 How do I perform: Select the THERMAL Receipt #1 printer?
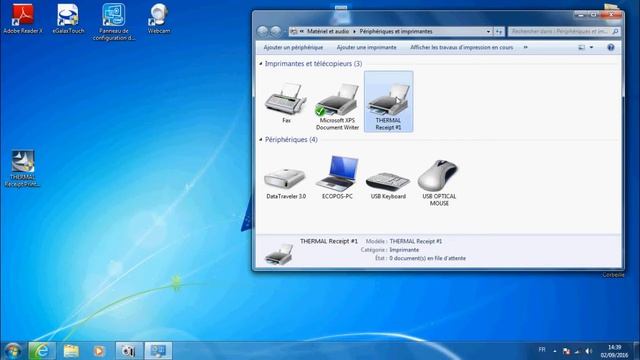[x=388, y=102]
